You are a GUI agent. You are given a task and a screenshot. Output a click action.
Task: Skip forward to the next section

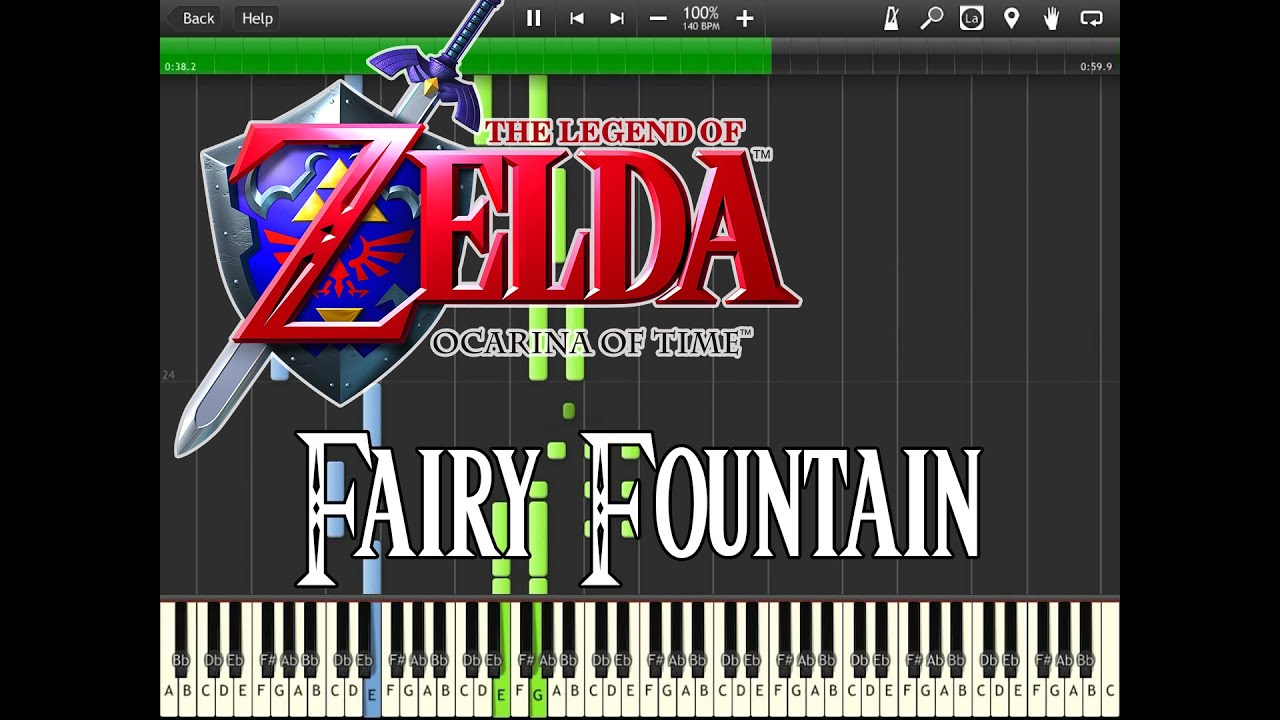[617, 18]
